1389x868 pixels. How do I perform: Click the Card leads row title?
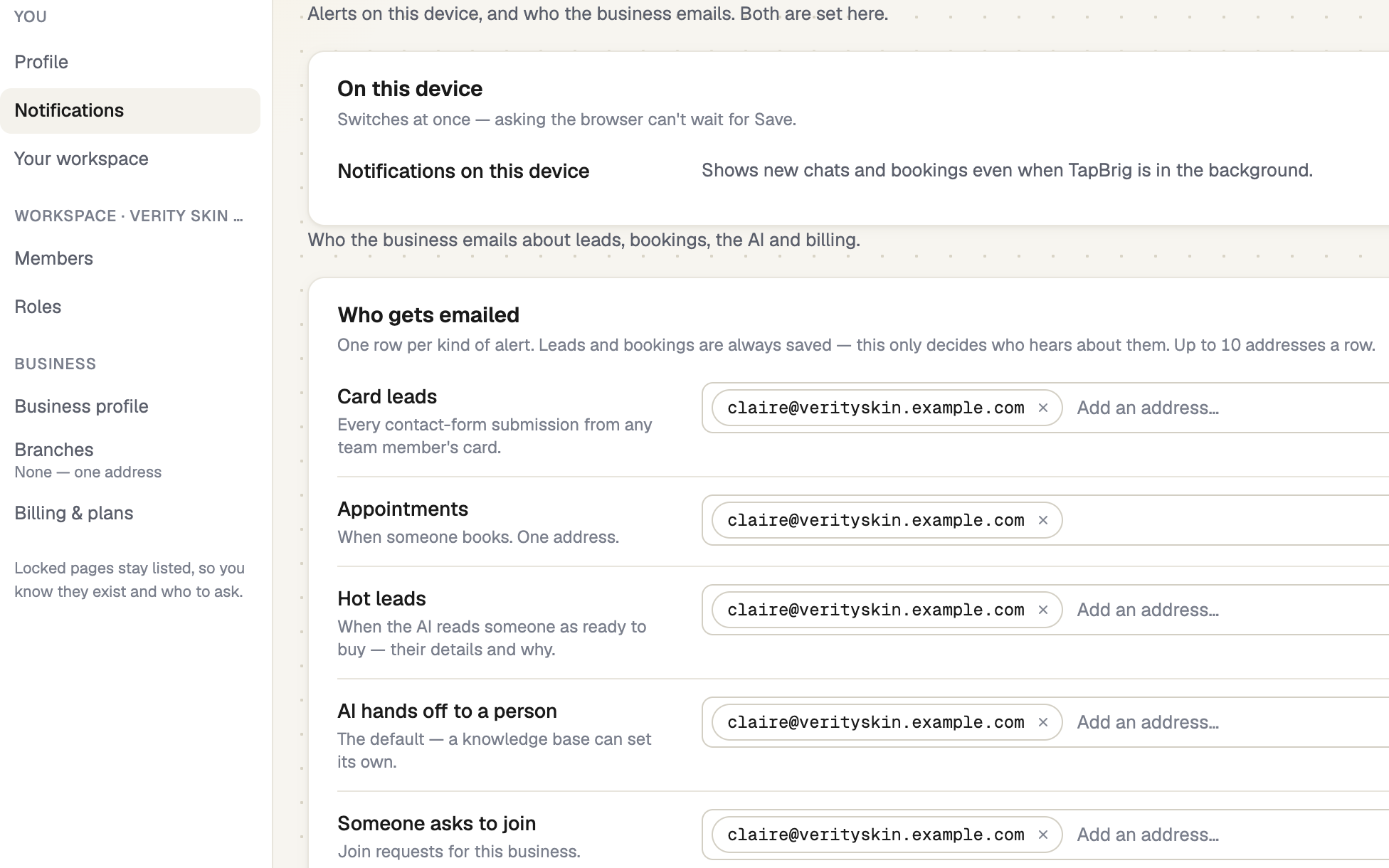387,396
